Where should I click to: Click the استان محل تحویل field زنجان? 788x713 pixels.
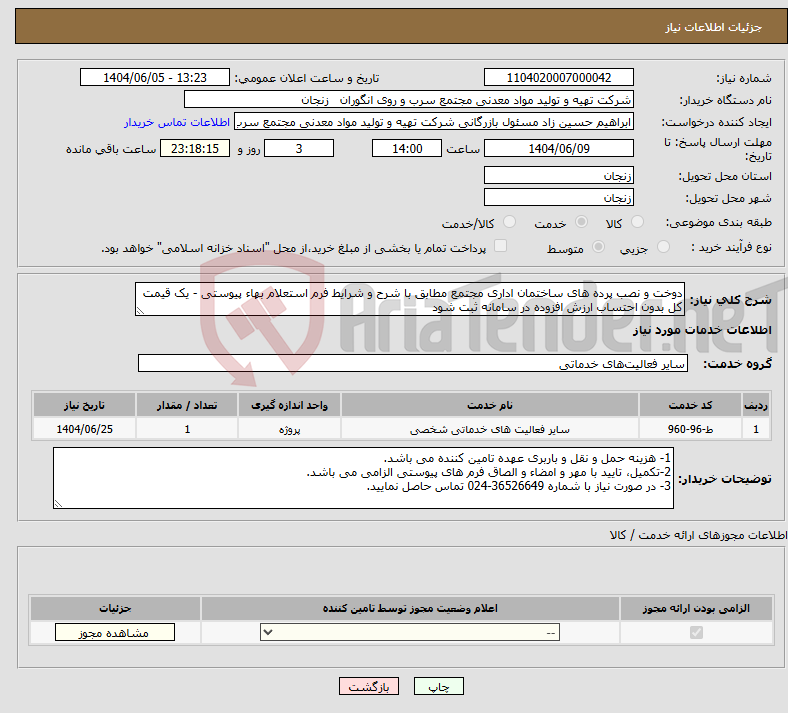pos(558,175)
